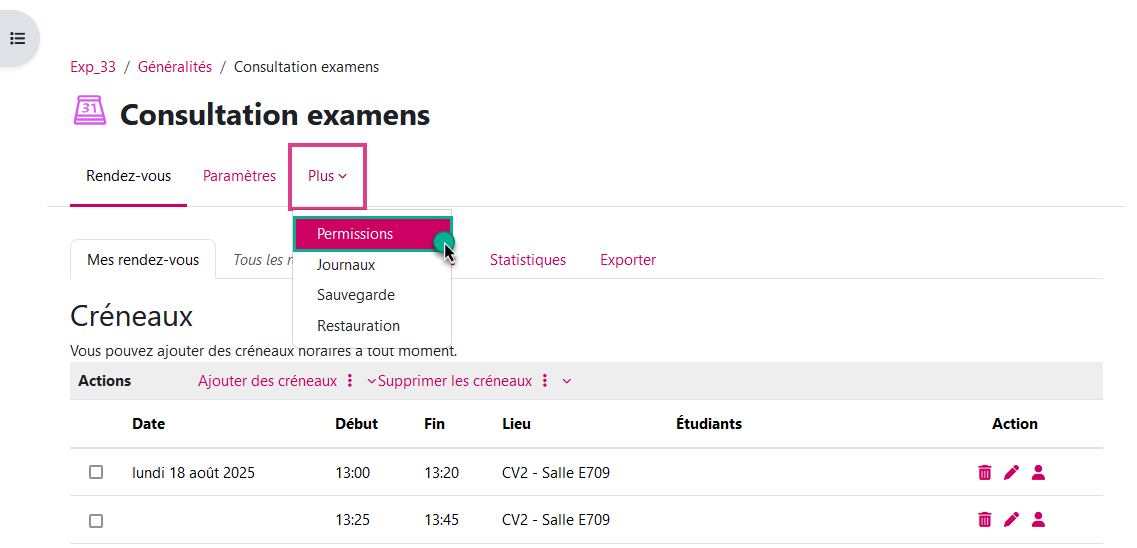Delete the 13:00 slot with trash icon

point(985,473)
